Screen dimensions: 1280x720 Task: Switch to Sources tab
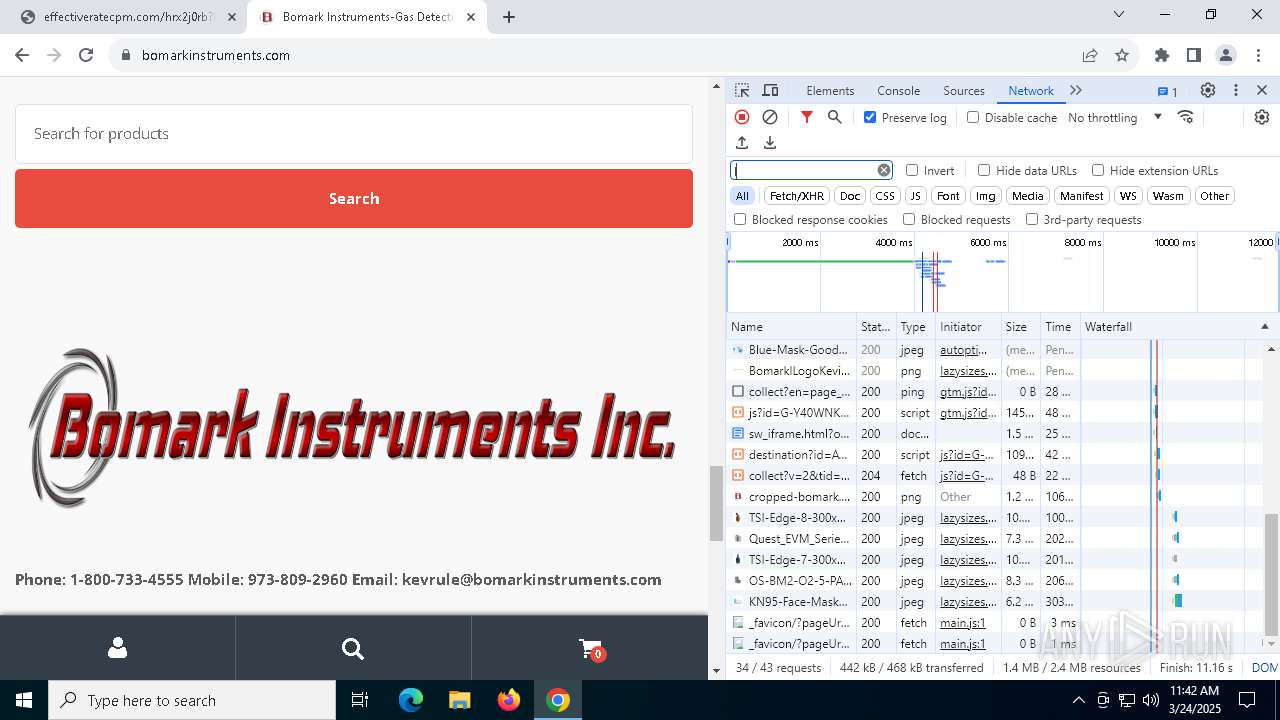(964, 90)
